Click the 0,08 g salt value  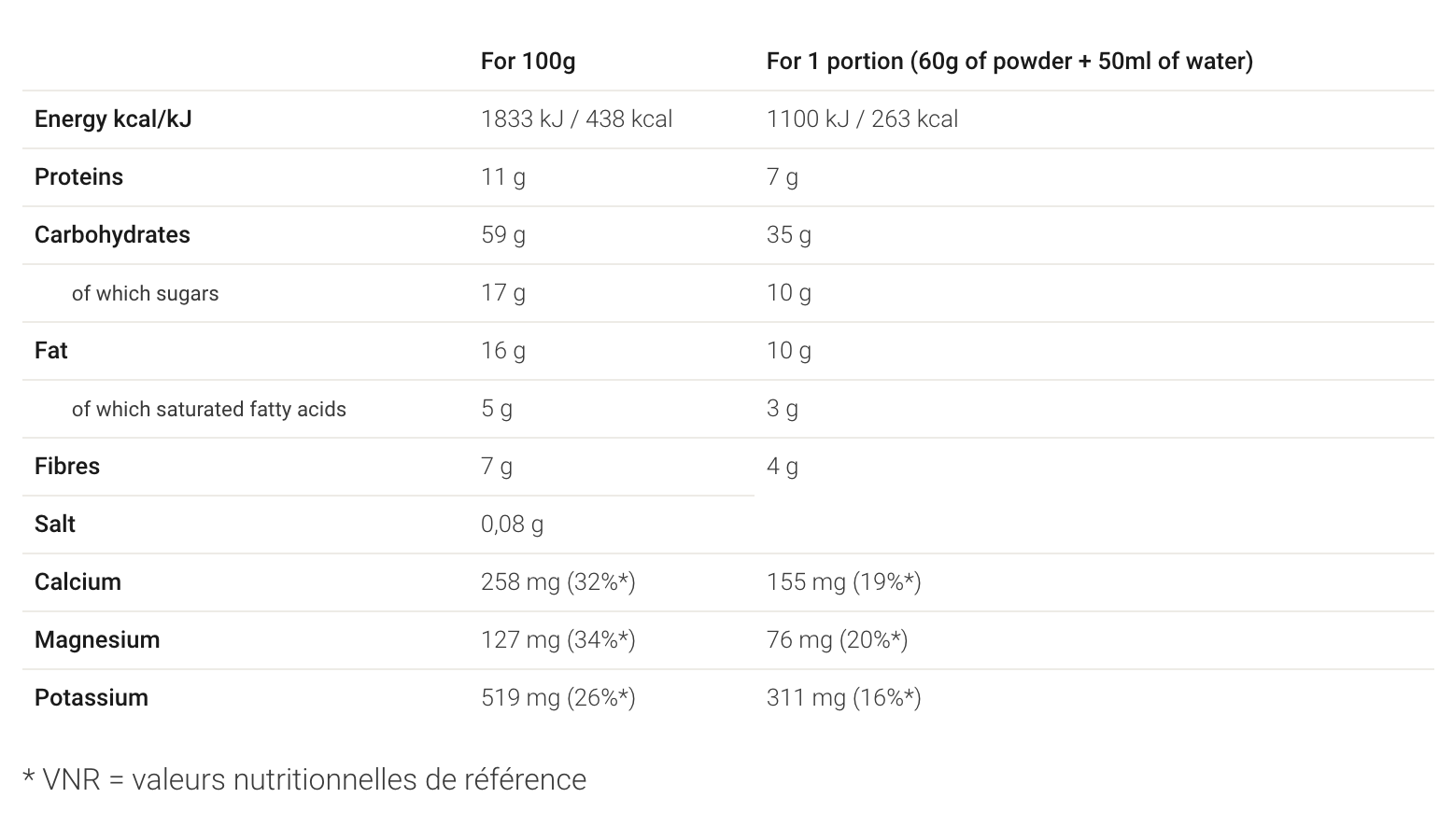tap(512, 525)
